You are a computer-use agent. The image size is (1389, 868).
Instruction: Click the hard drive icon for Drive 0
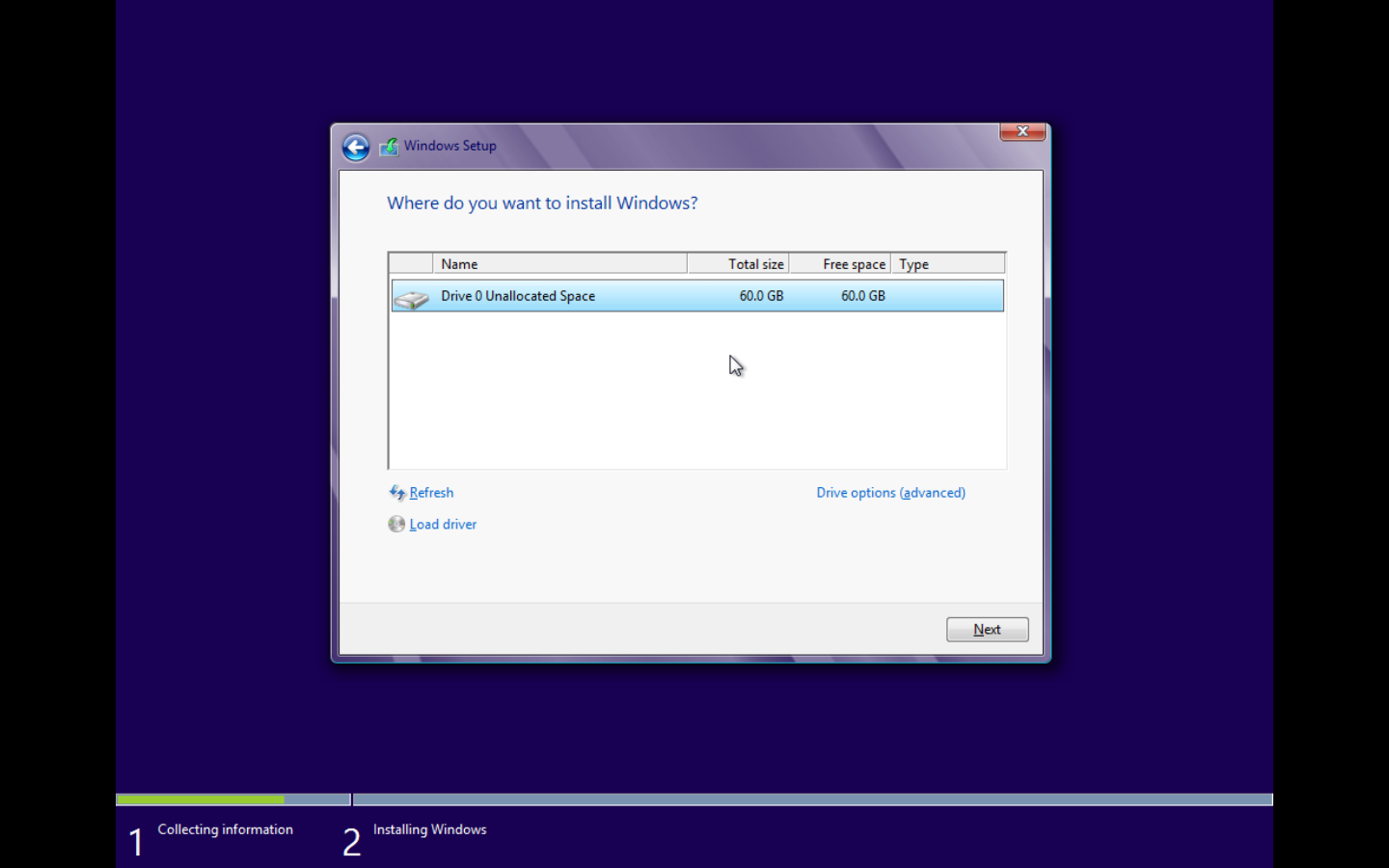(x=411, y=299)
